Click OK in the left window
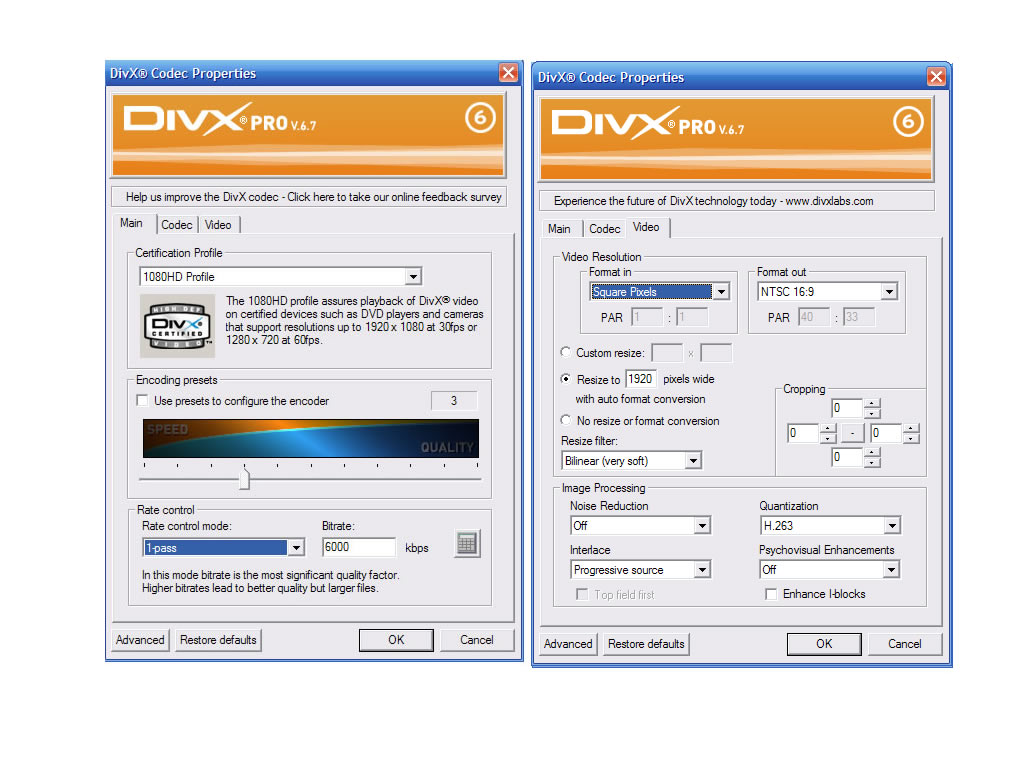This screenshot has height=760, width=1024. [x=396, y=640]
